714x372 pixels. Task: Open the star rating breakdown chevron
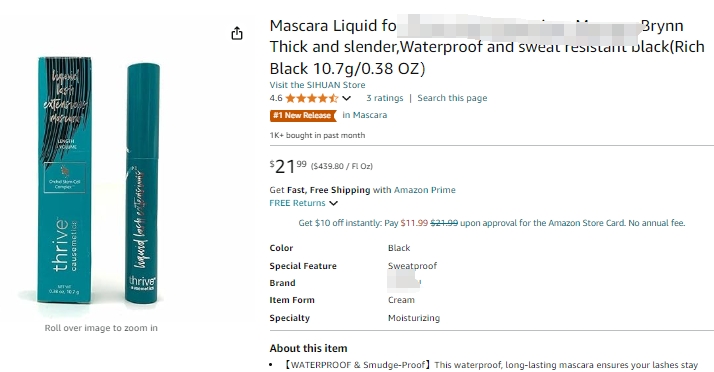(x=347, y=98)
